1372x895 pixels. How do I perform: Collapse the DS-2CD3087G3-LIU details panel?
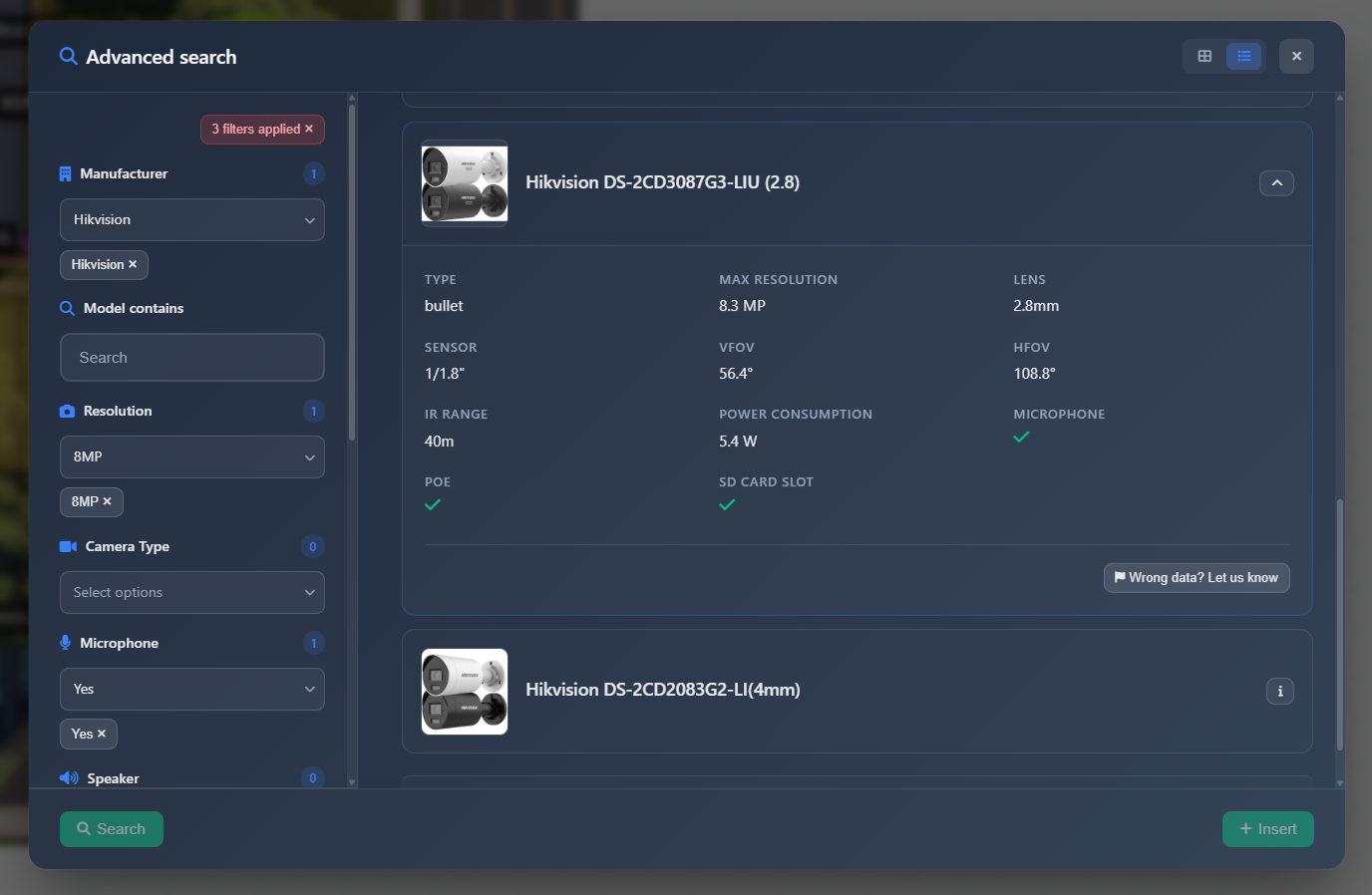click(x=1276, y=182)
